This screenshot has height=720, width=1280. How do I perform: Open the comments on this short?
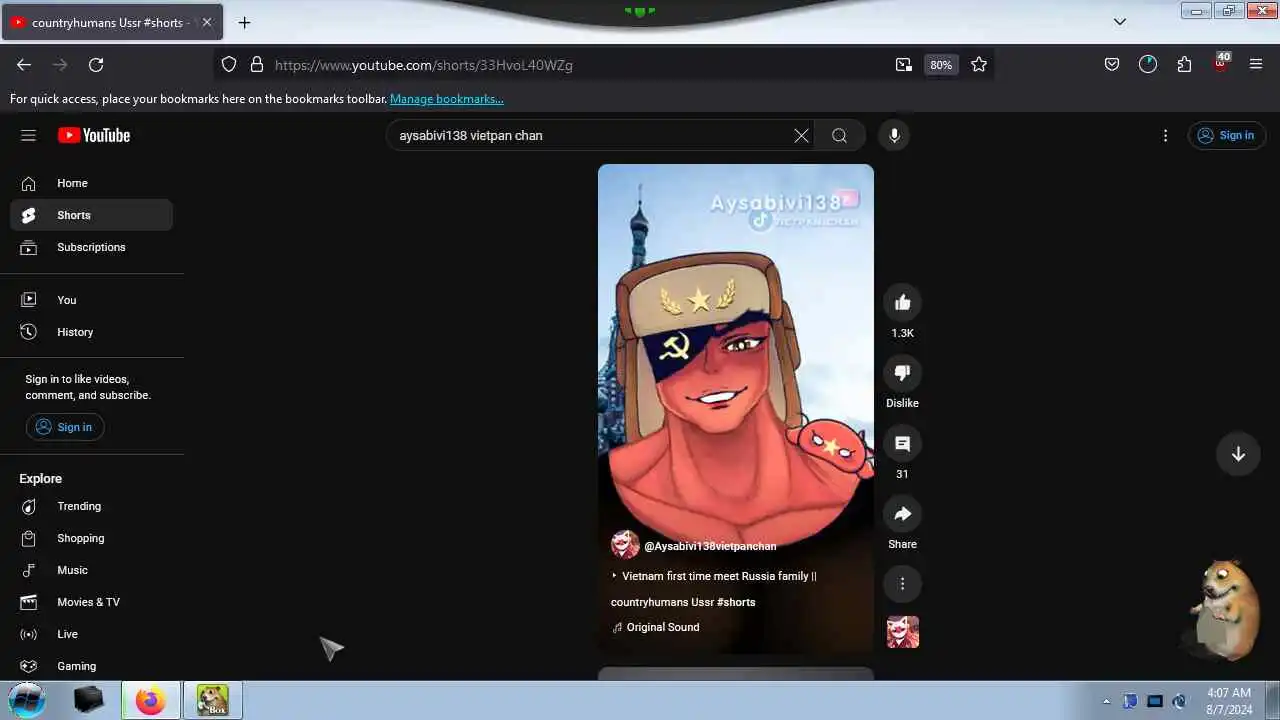(x=902, y=444)
